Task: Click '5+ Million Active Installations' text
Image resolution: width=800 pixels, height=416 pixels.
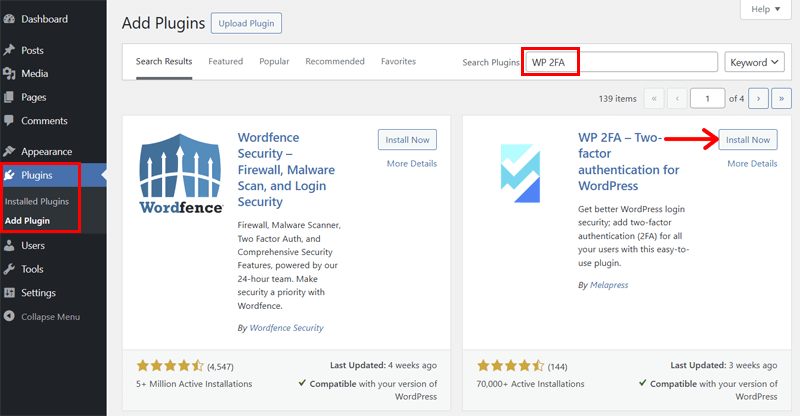Action: [x=194, y=384]
